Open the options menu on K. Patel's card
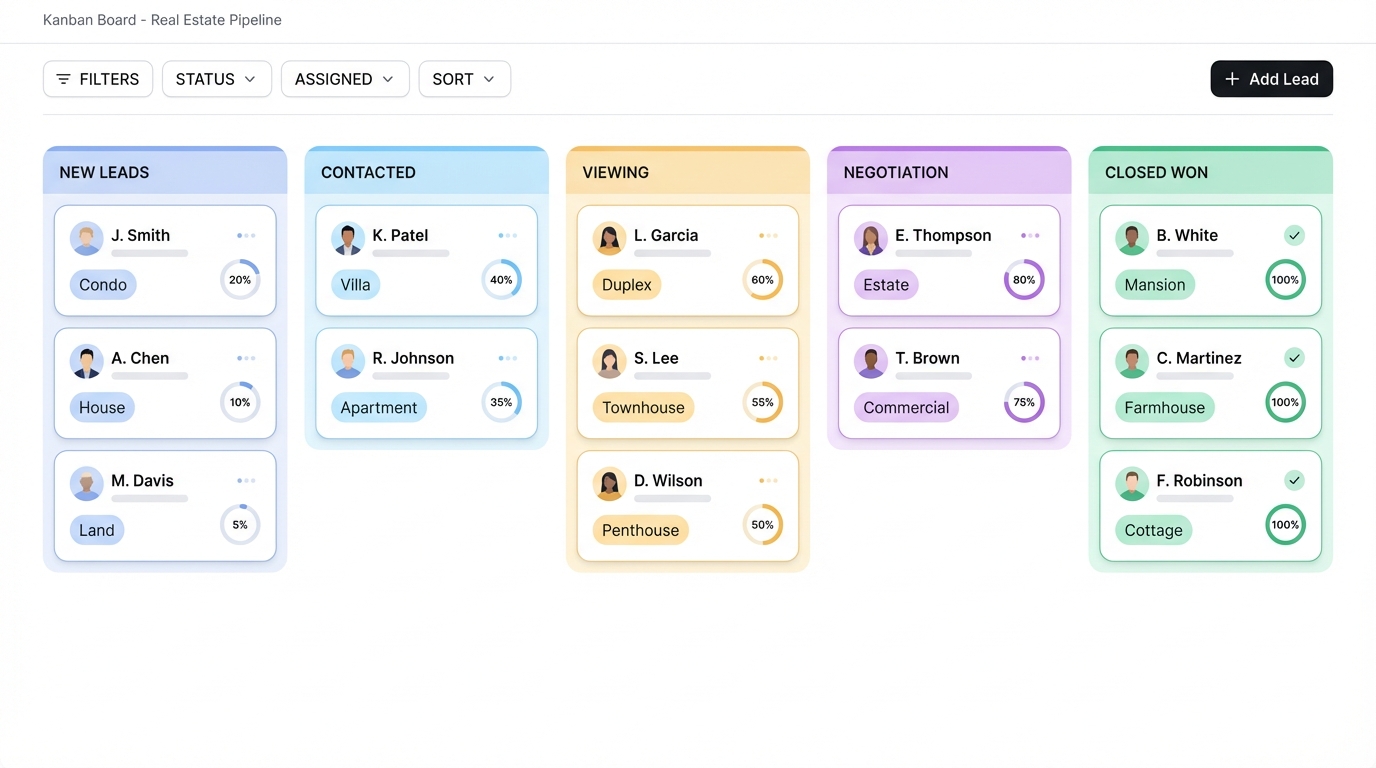 (508, 235)
